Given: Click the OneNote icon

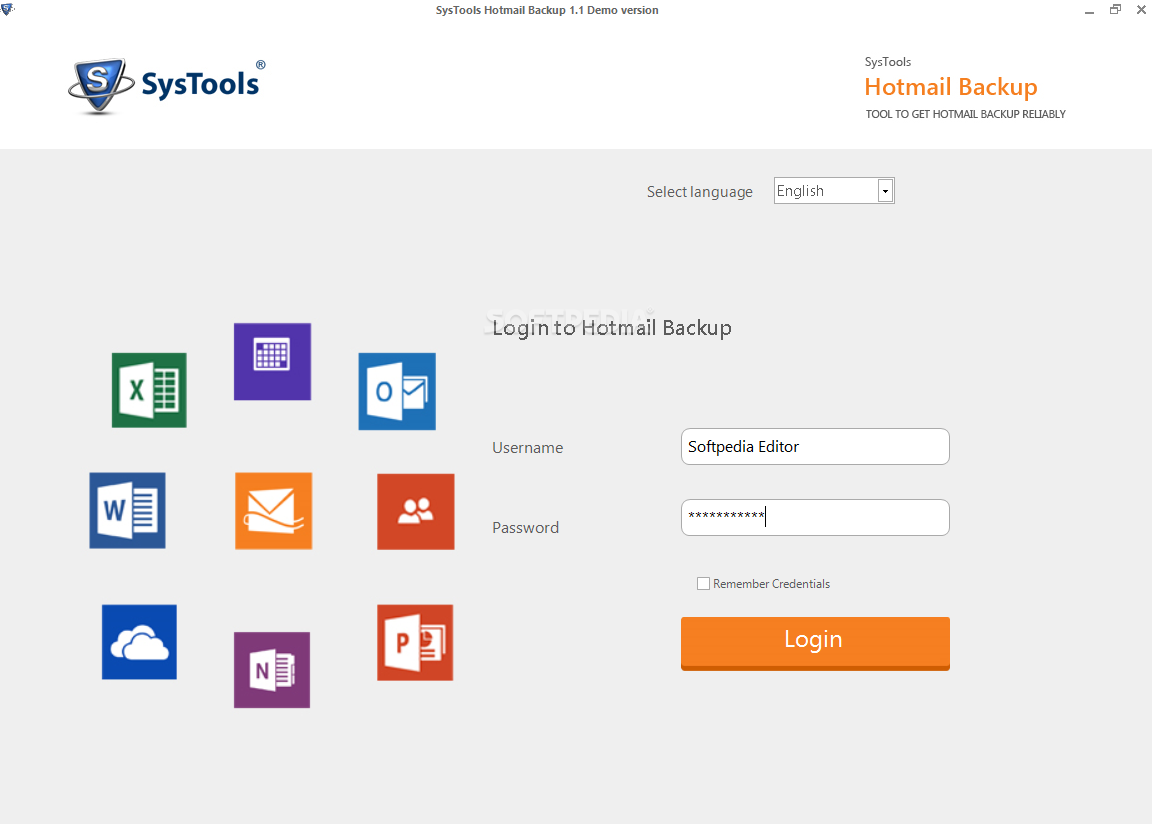Looking at the screenshot, I should tap(272, 670).
